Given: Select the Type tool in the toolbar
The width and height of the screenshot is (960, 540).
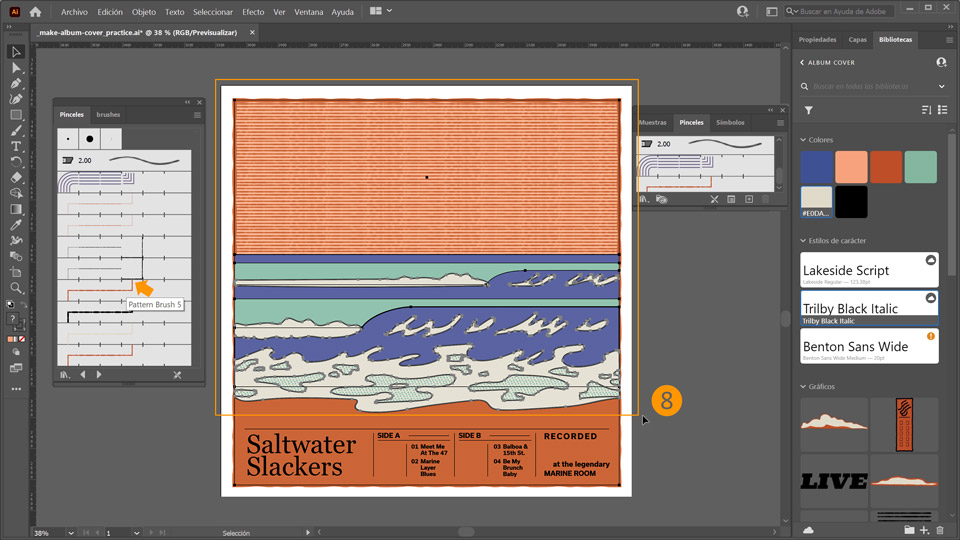Looking at the screenshot, I should (16, 146).
